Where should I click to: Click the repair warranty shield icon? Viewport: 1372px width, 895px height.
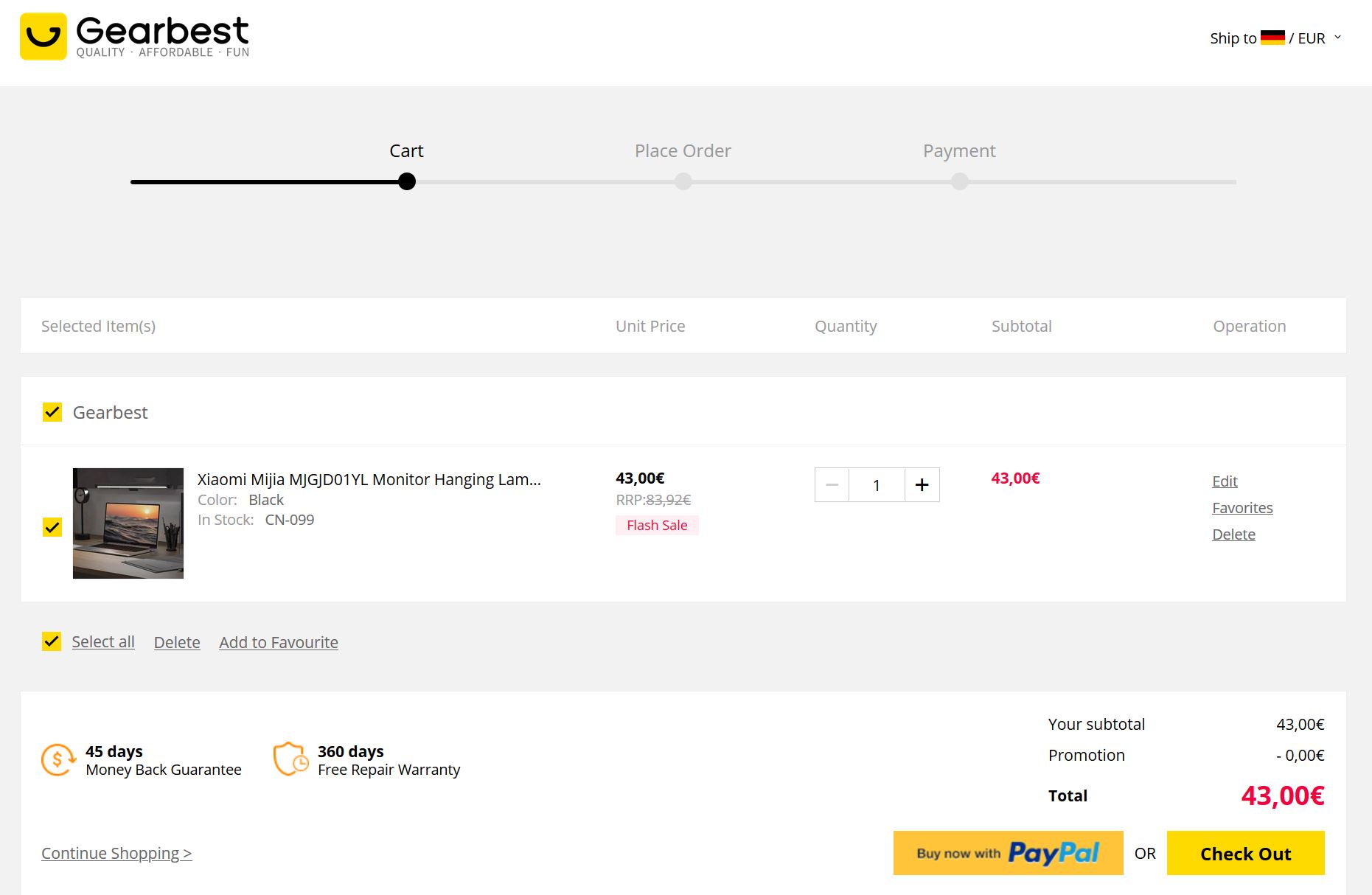coord(290,759)
